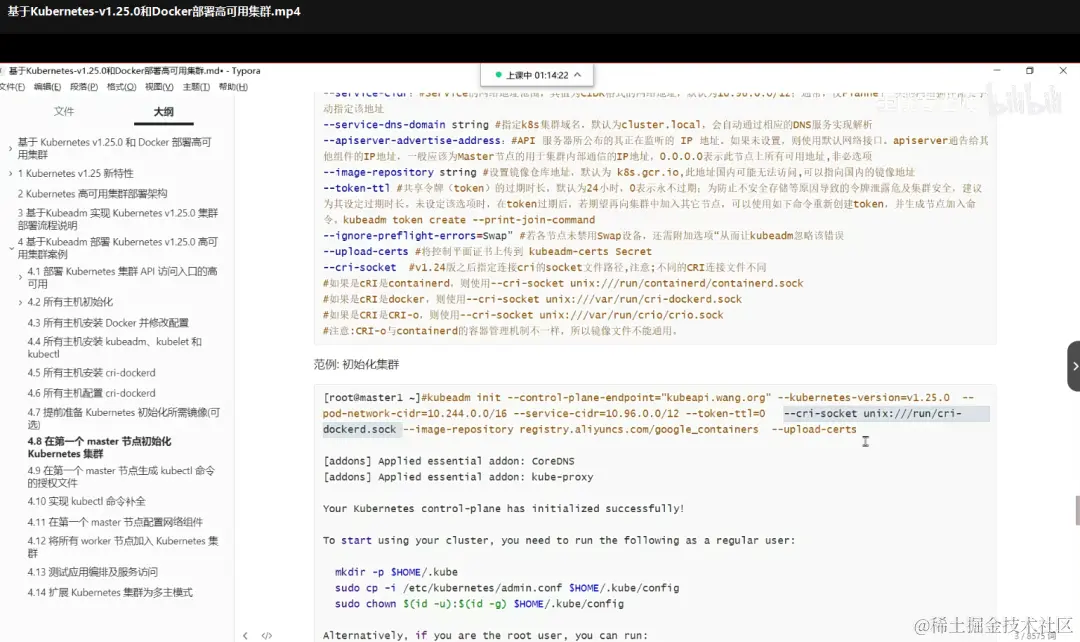Open the 主题(T) menu
Screen dimensions: 1080x642
coord(196,87)
